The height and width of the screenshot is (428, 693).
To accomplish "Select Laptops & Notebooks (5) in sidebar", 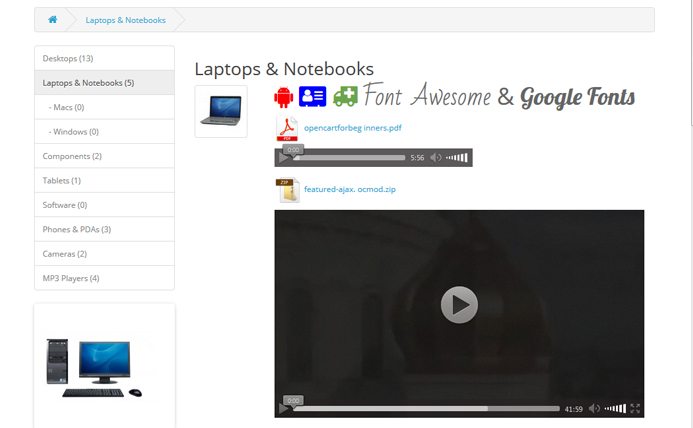I will pos(104,83).
